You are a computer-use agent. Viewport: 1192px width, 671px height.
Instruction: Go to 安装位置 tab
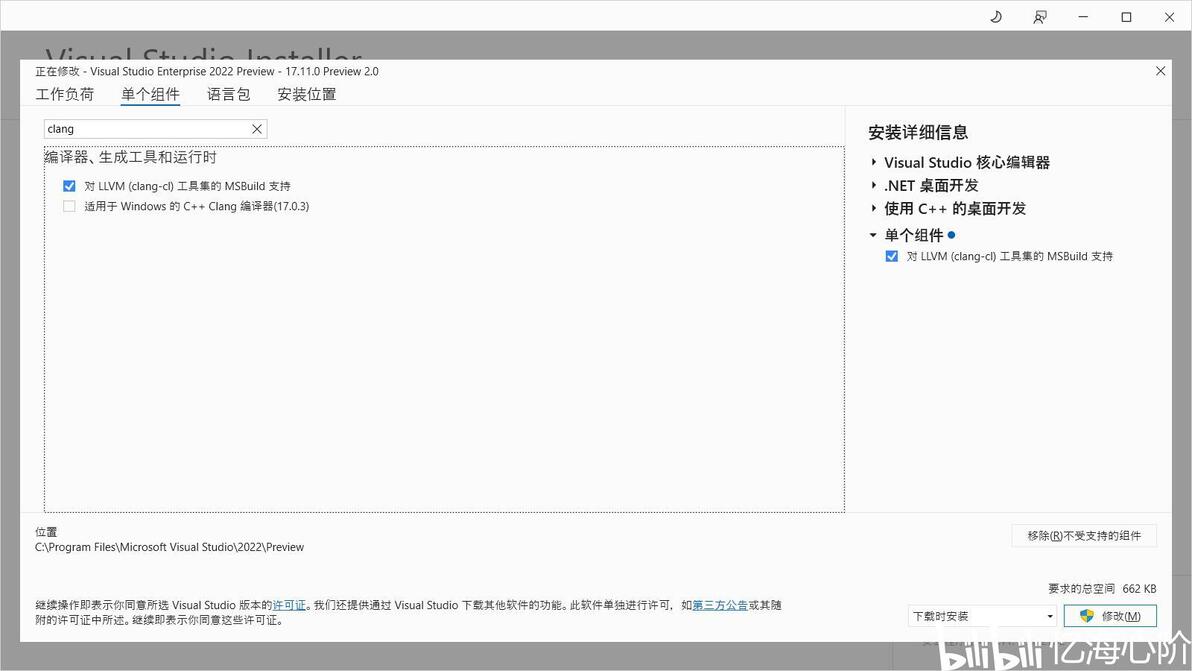coord(306,94)
